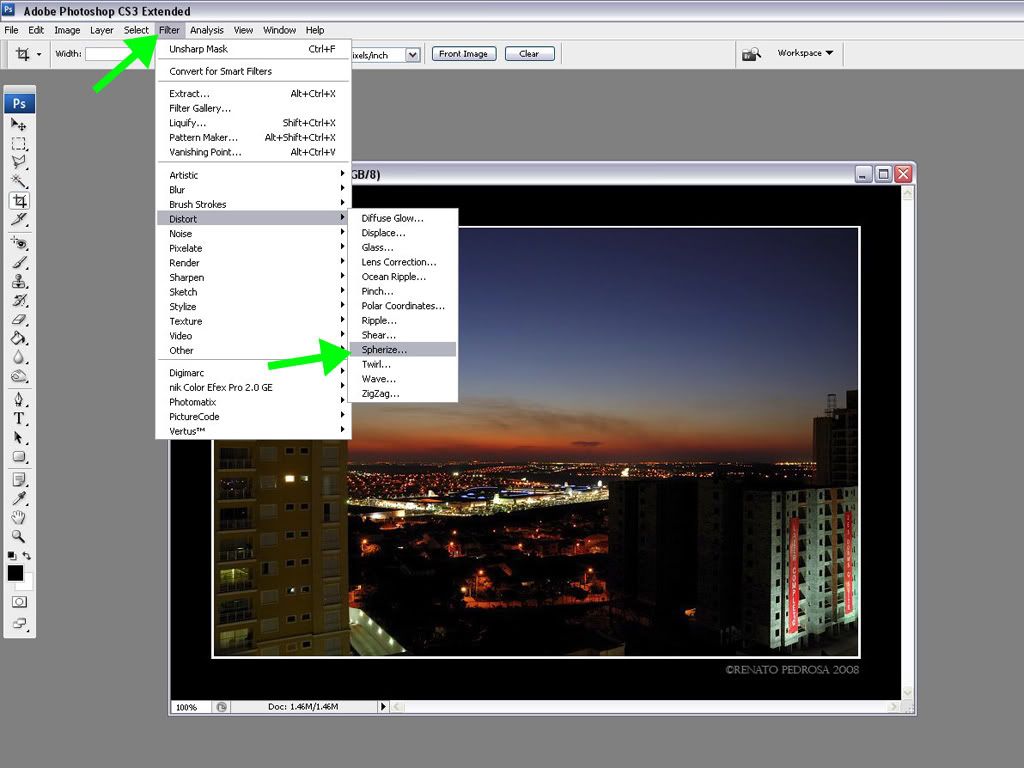Viewport: 1024px width, 768px height.
Task: Click the Front Image button
Action: (464, 54)
